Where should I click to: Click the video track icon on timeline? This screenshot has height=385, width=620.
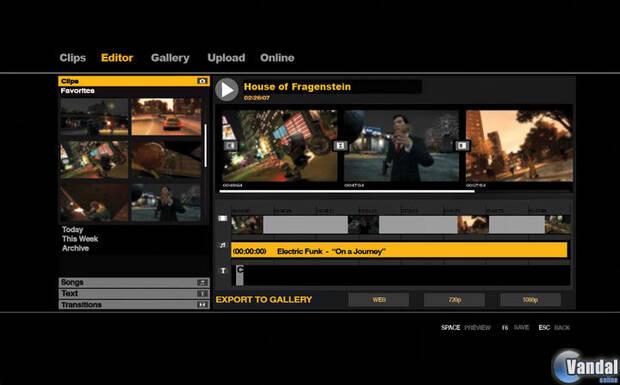coord(223,218)
